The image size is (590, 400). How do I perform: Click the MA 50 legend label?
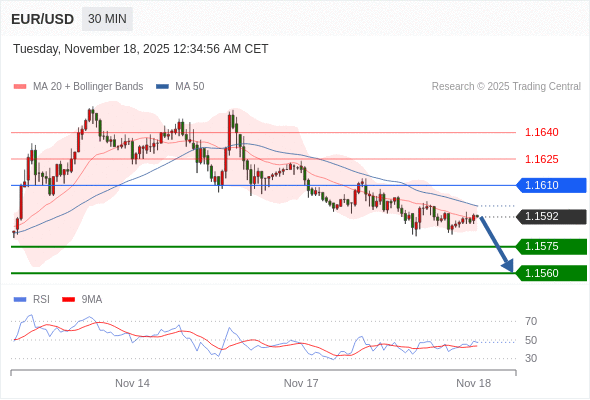190,87
